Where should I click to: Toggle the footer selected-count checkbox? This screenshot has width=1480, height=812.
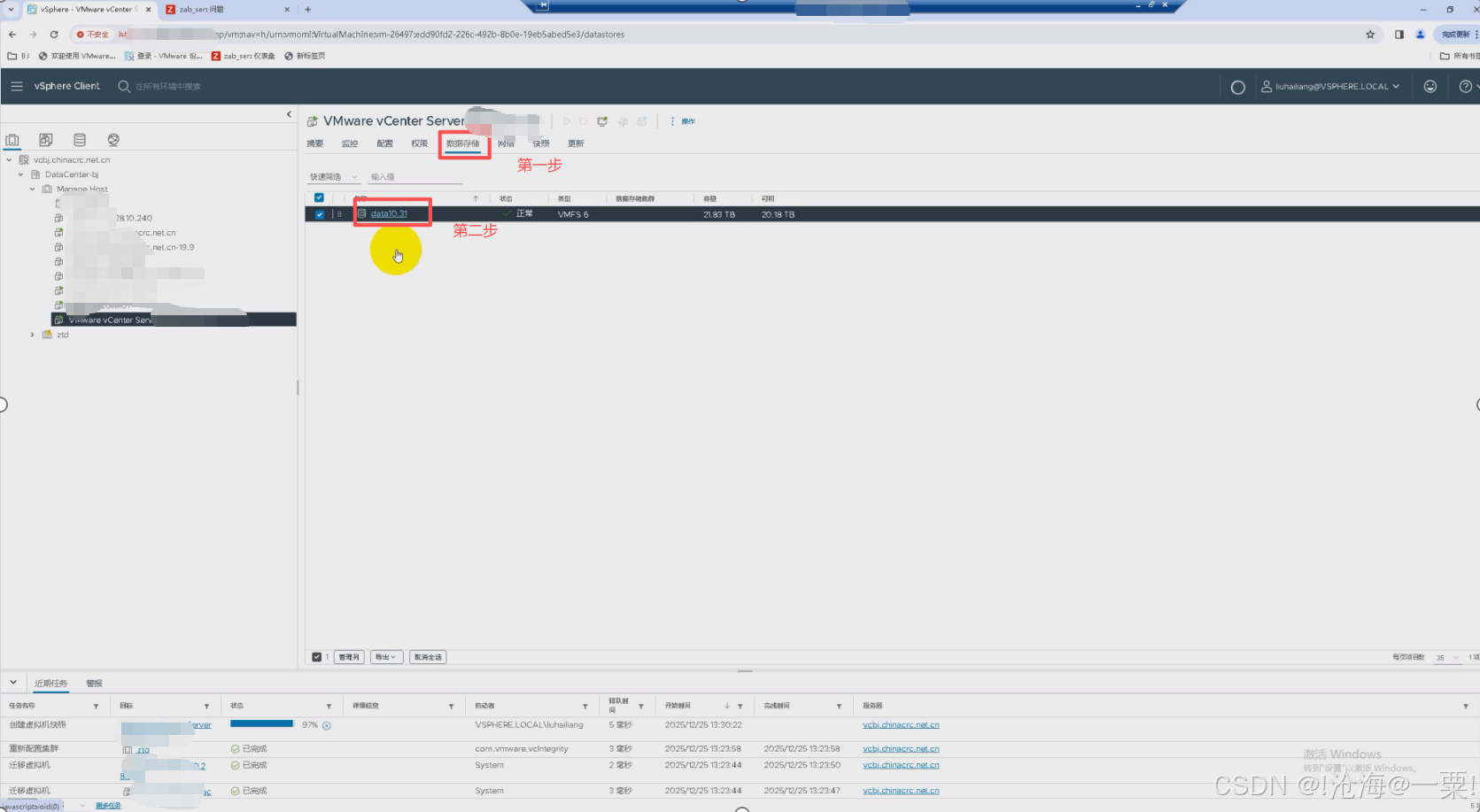click(316, 657)
